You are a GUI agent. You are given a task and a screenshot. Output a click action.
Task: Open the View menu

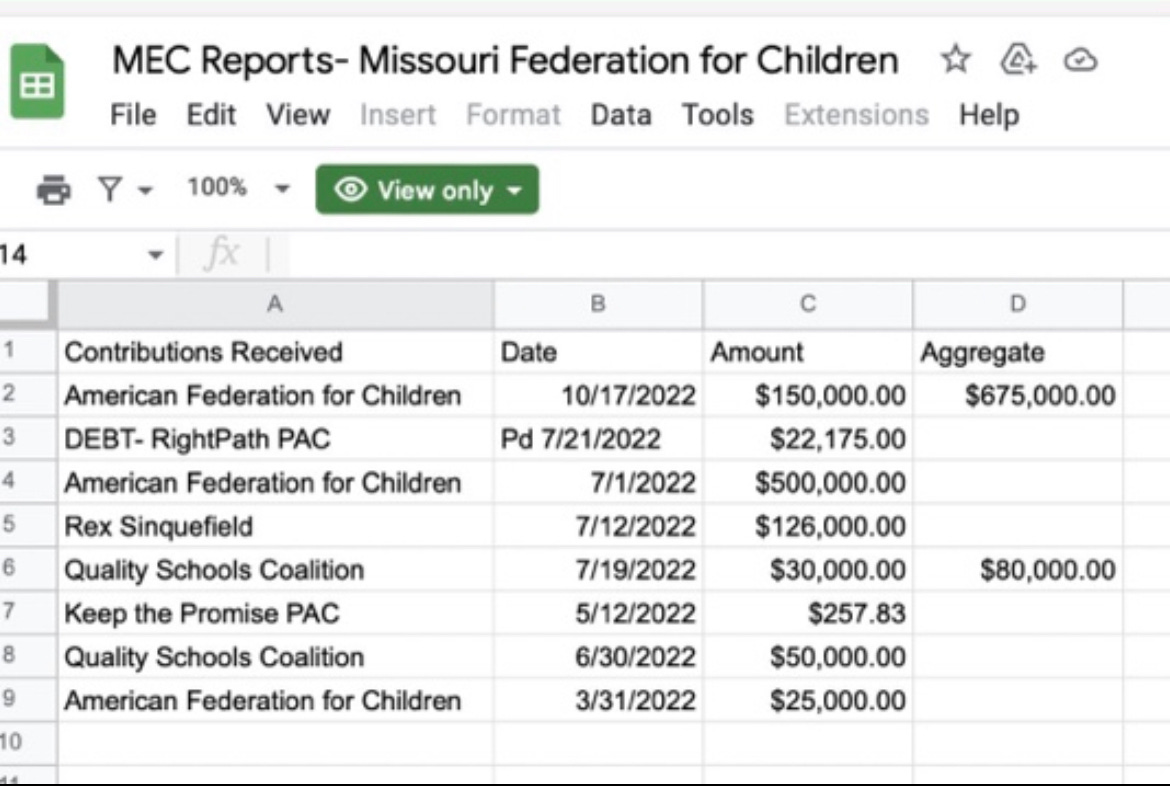(x=298, y=115)
